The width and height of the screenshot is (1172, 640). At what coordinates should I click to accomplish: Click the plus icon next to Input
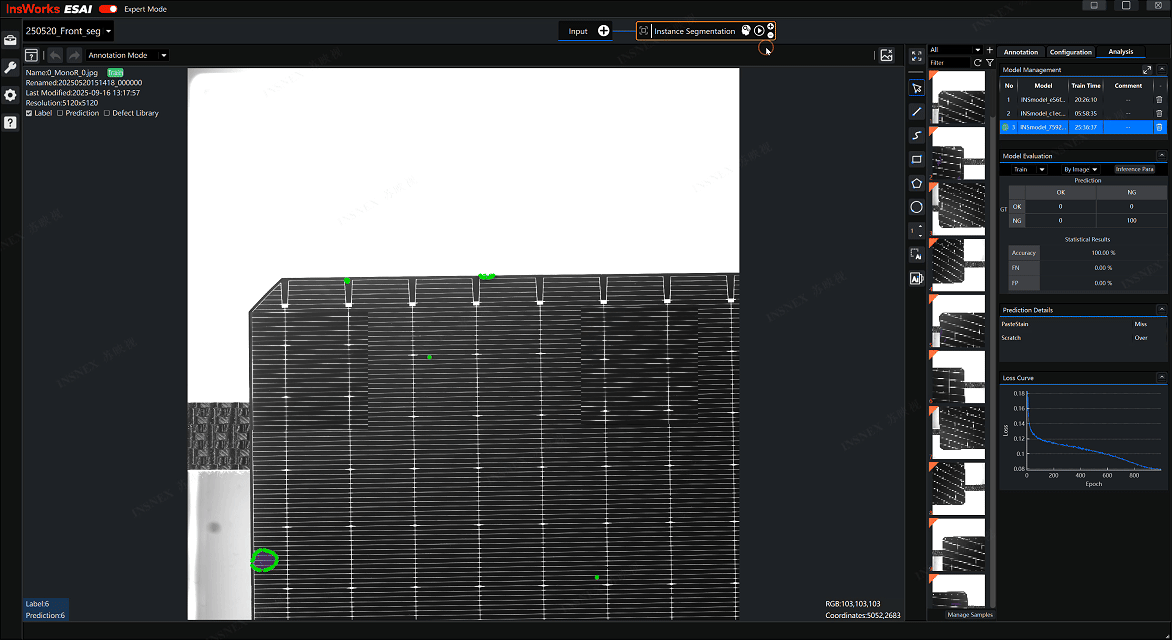tap(603, 31)
